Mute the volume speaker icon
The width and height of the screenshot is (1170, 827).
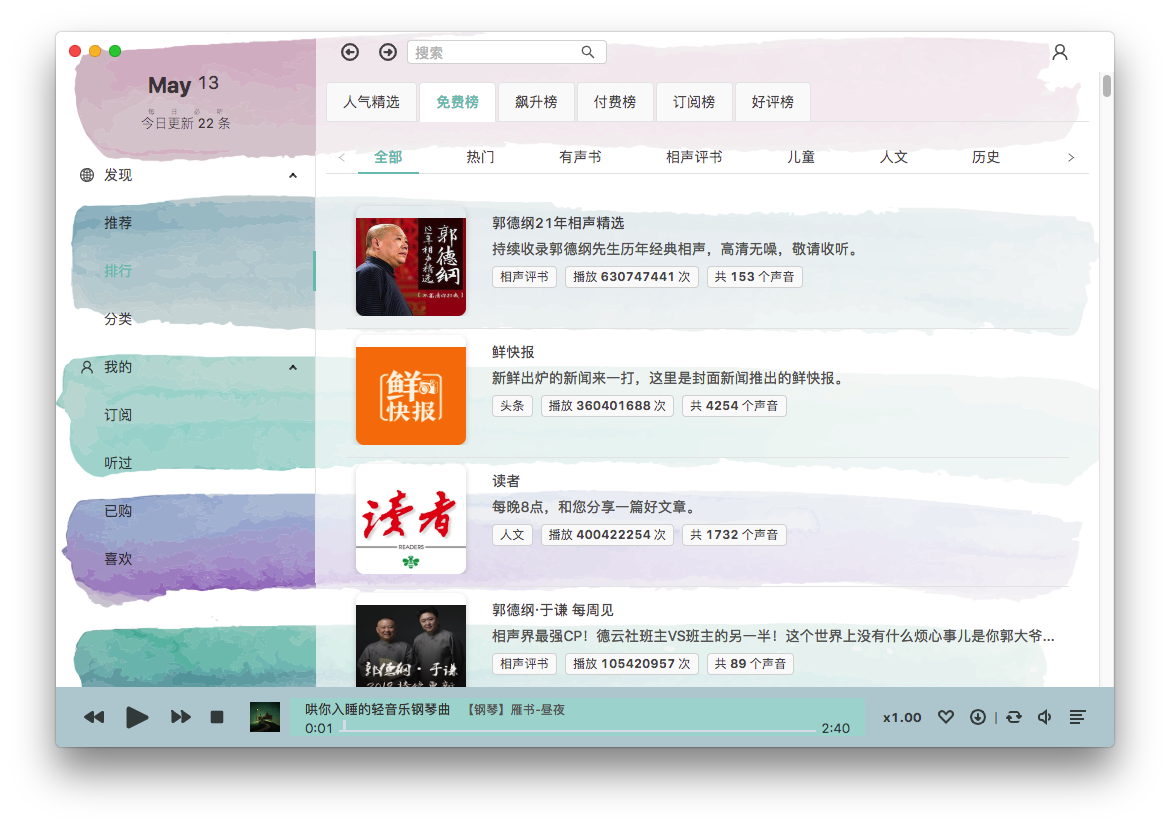point(1045,717)
